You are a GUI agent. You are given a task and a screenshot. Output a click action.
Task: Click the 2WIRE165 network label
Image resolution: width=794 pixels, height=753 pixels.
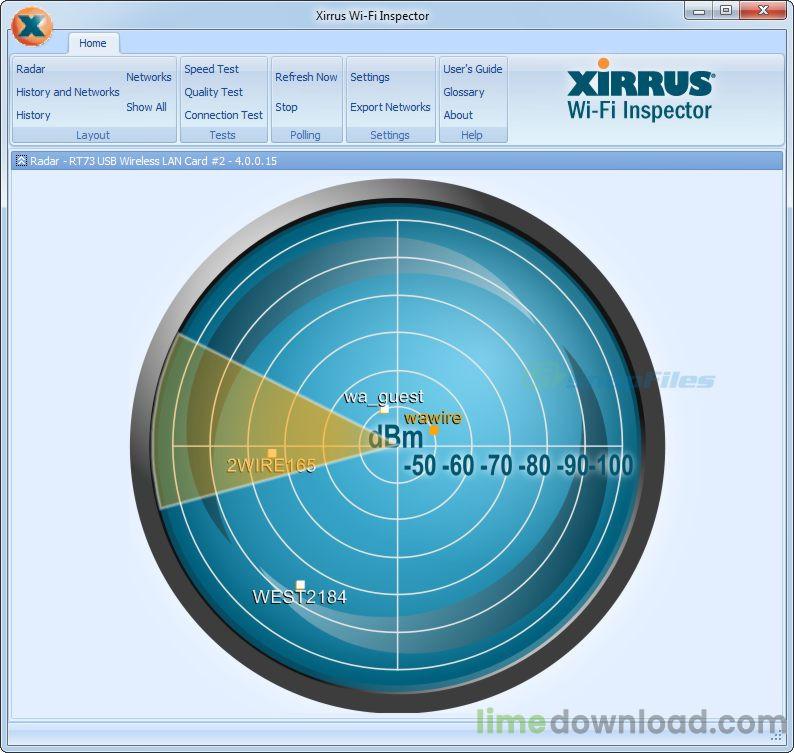point(271,465)
